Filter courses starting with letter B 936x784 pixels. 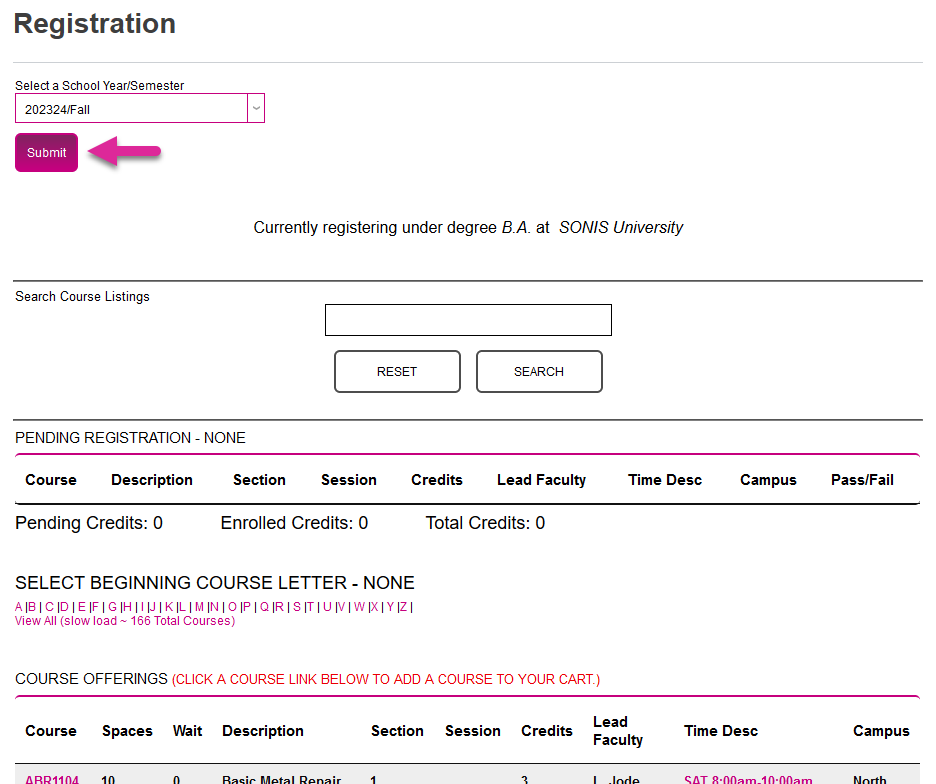click(x=33, y=606)
